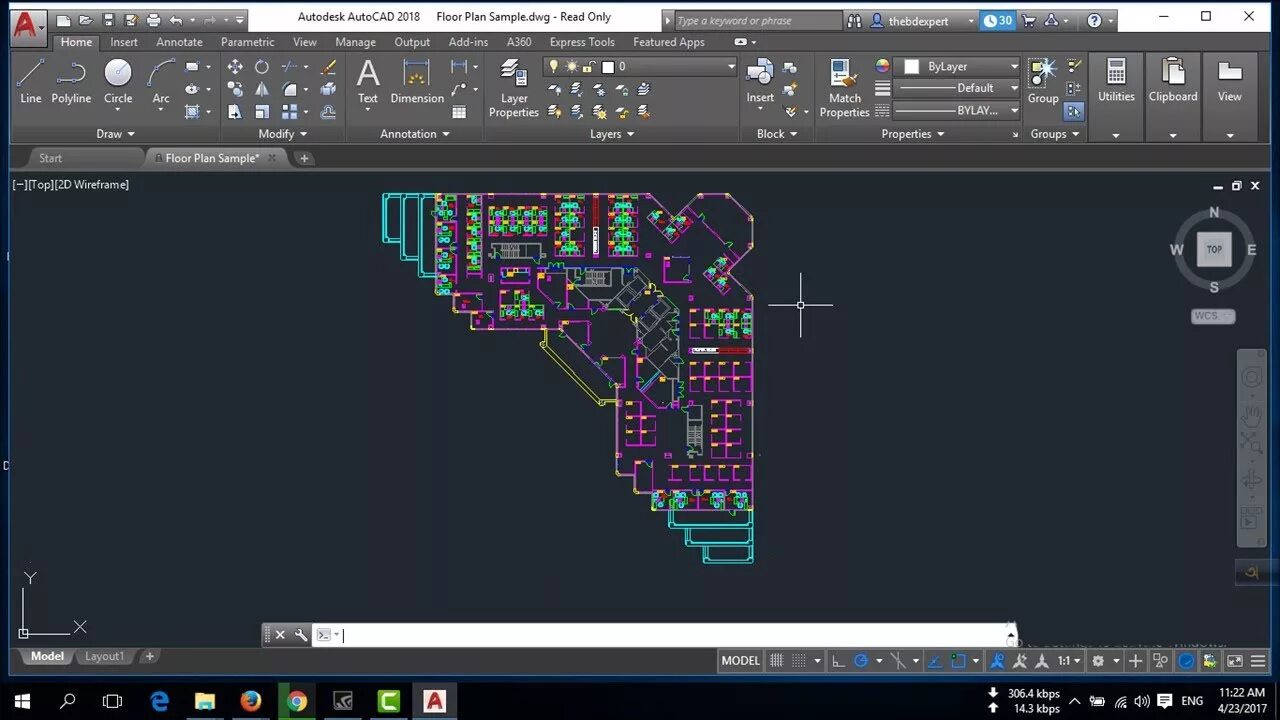Switch to Express Tools tab
Screen dimensions: 1280x720
582,42
